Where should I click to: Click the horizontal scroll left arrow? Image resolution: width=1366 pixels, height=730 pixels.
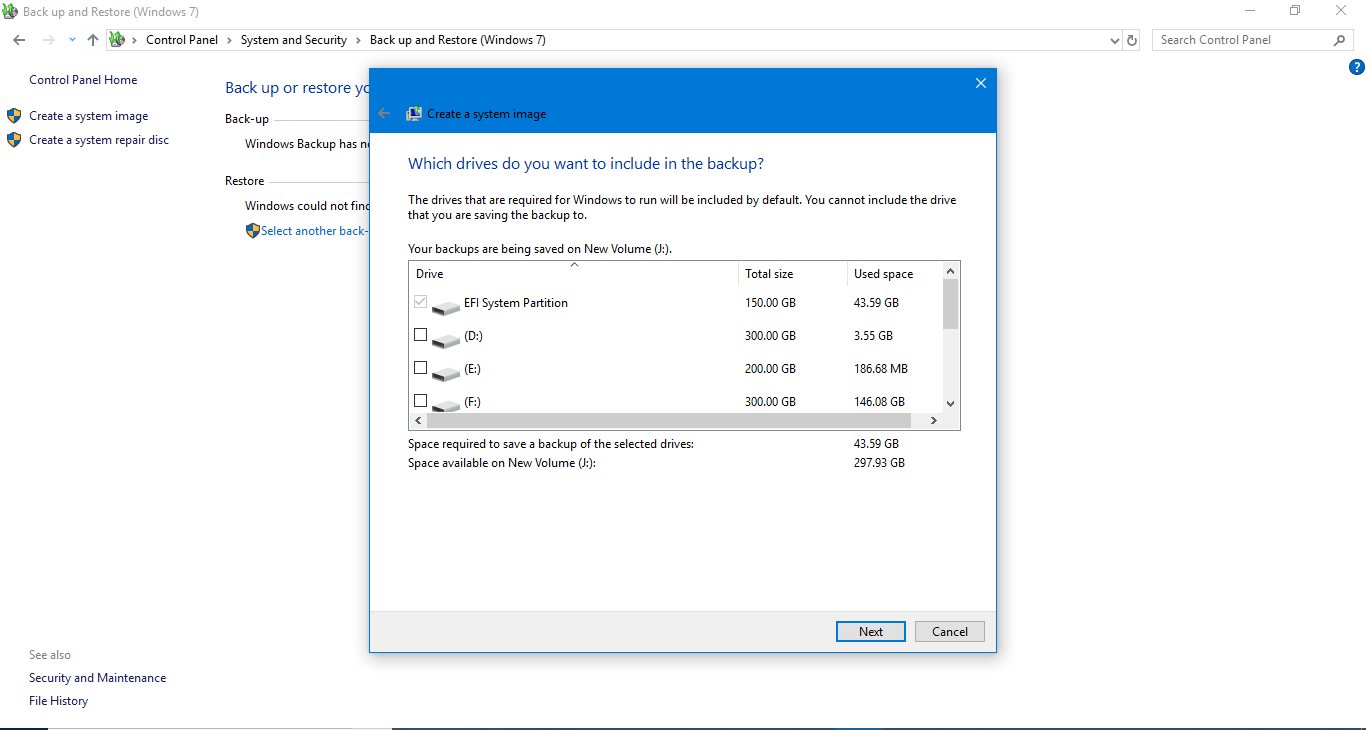pyautogui.click(x=418, y=421)
